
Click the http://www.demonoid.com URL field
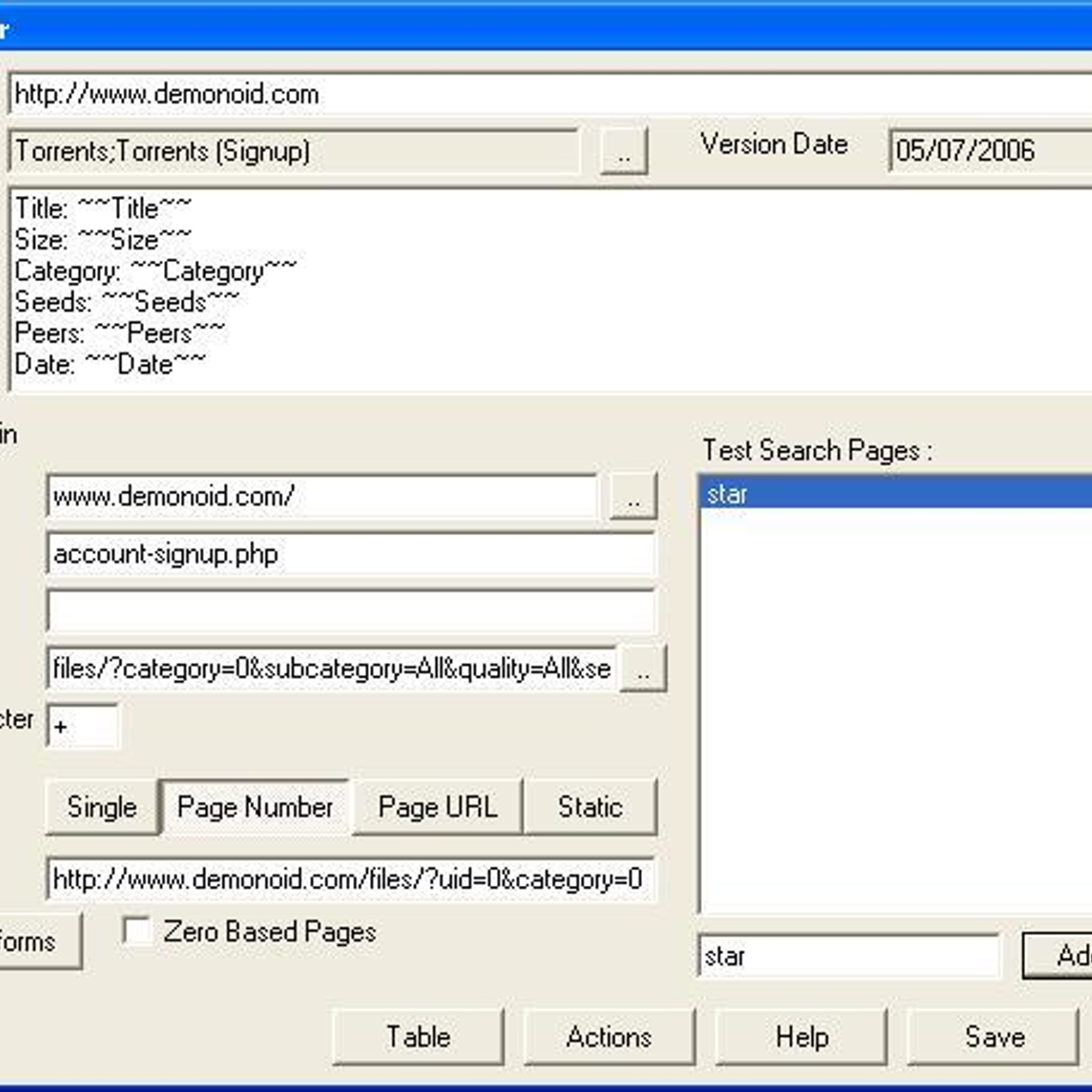pyautogui.click(x=550, y=94)
